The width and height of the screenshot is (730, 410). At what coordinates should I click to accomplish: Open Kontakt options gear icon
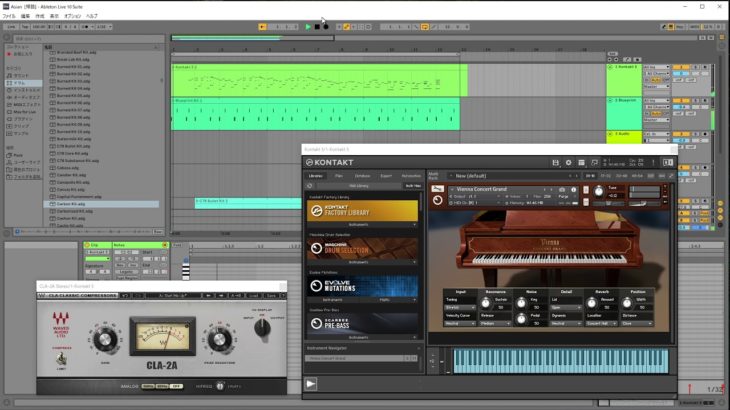tap(568, 162)
